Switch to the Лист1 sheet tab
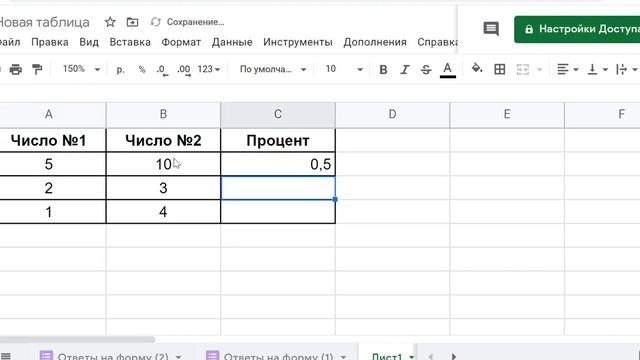Image resolution: width=640 pixels, height=360 pixels. coord(387,356)
